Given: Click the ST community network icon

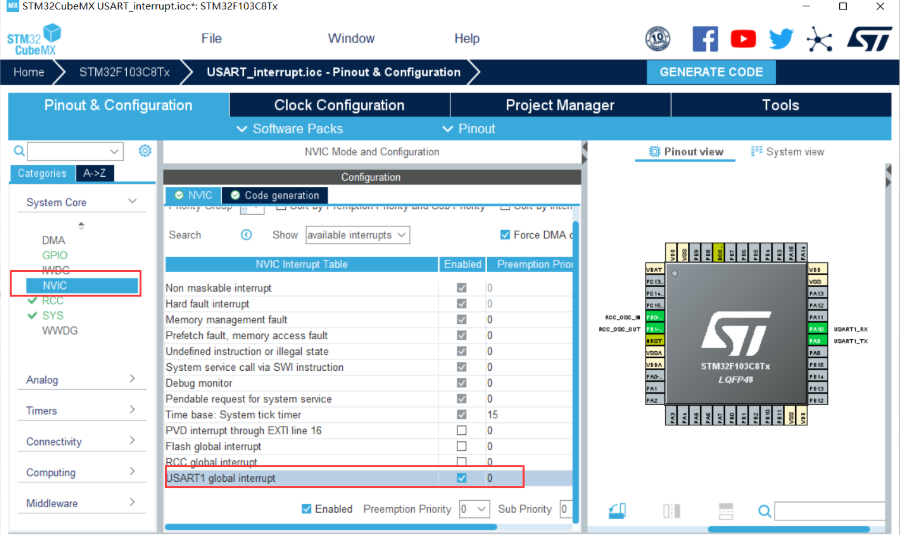Looking at the screenshot, I should [819, 39].
